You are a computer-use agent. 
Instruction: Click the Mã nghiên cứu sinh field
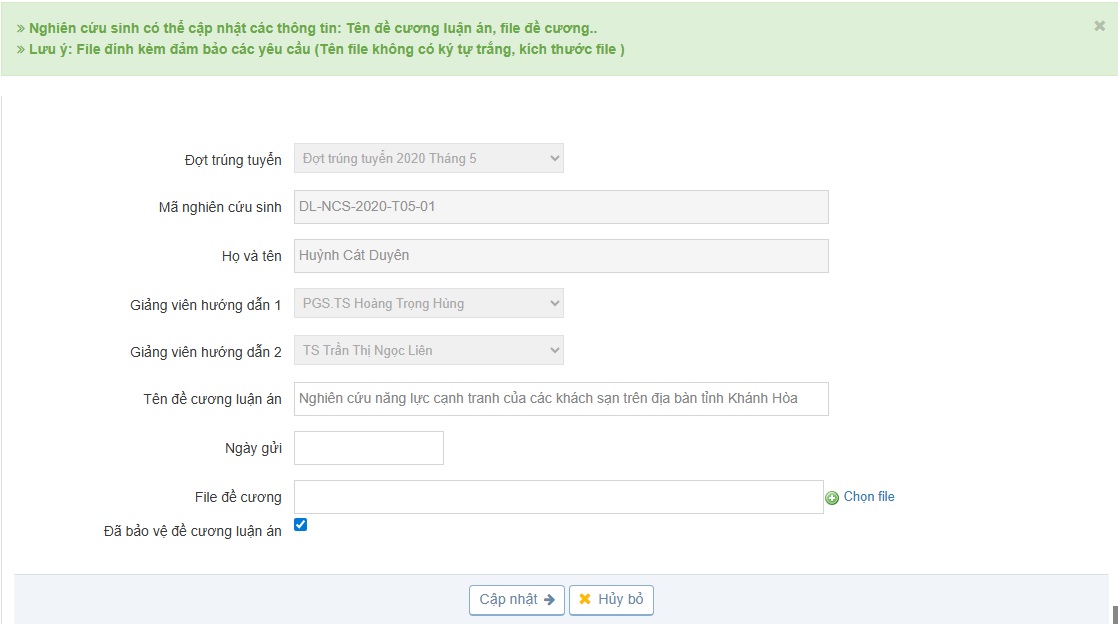560,207
